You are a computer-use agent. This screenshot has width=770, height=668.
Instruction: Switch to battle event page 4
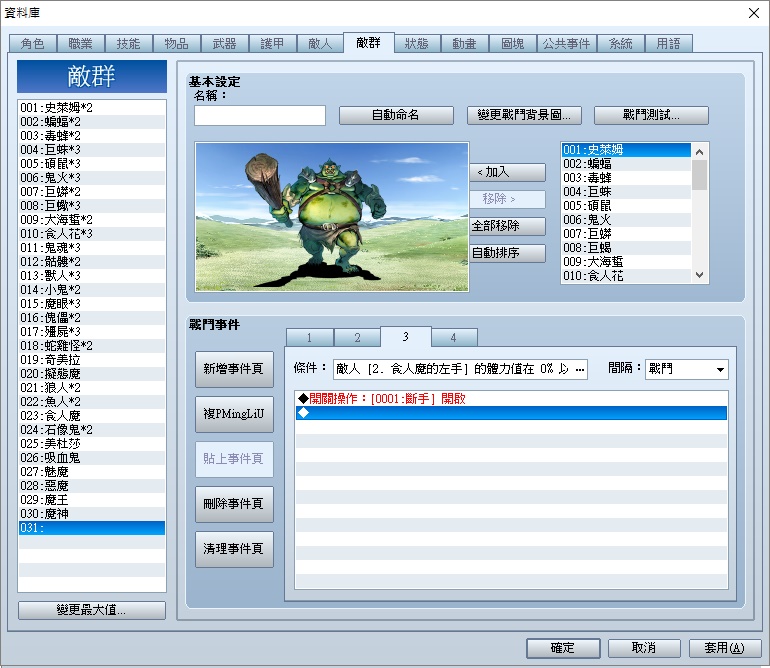453,338
